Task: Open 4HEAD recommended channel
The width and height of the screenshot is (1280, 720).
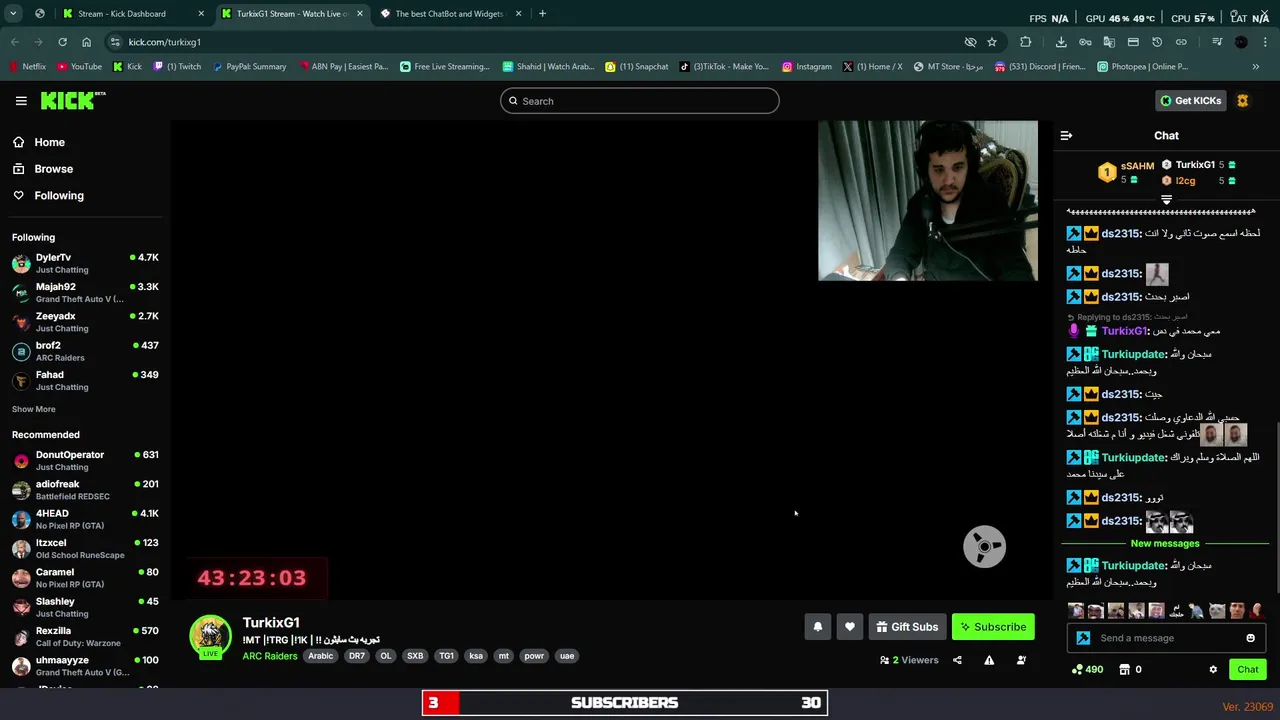Action: (85, 519)
